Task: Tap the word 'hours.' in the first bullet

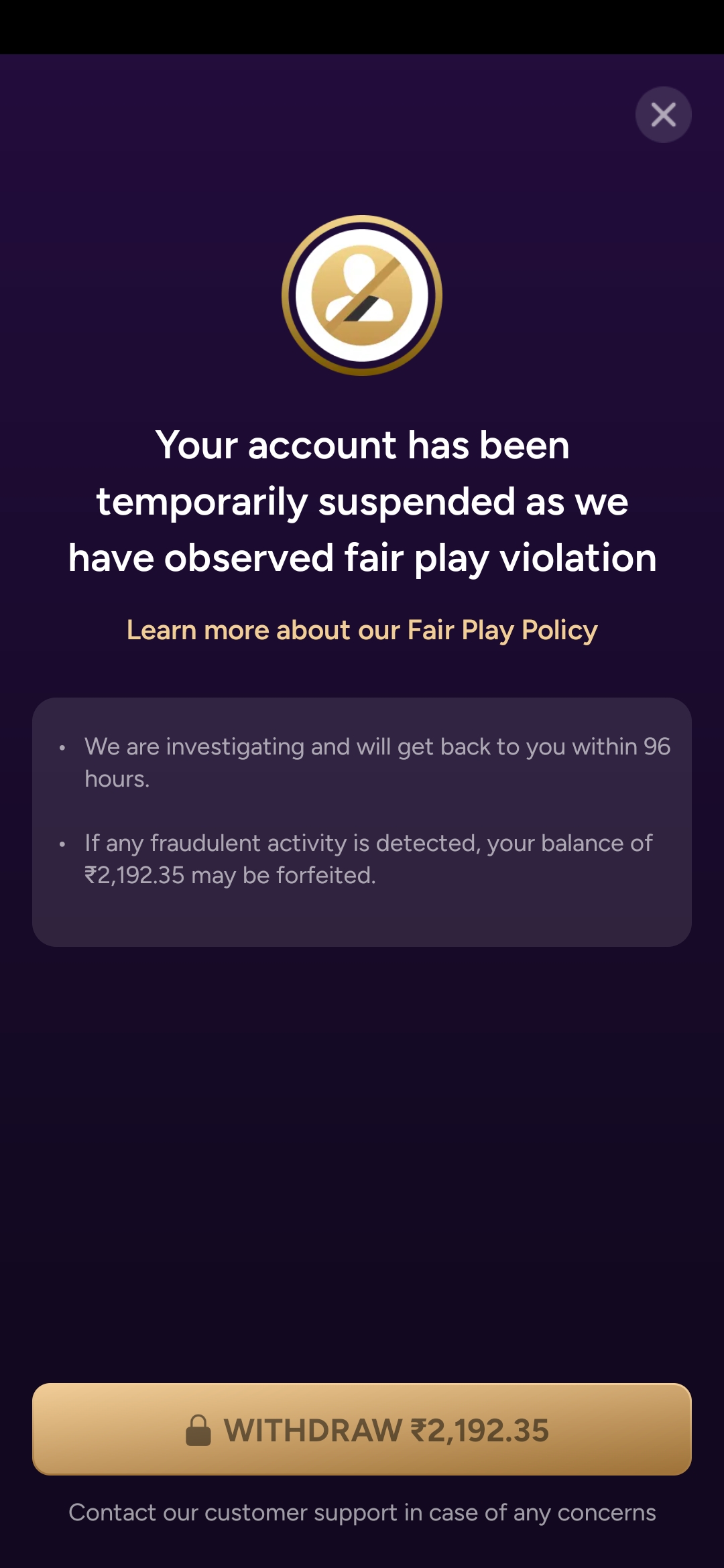Action: click(x=117, y=779)
